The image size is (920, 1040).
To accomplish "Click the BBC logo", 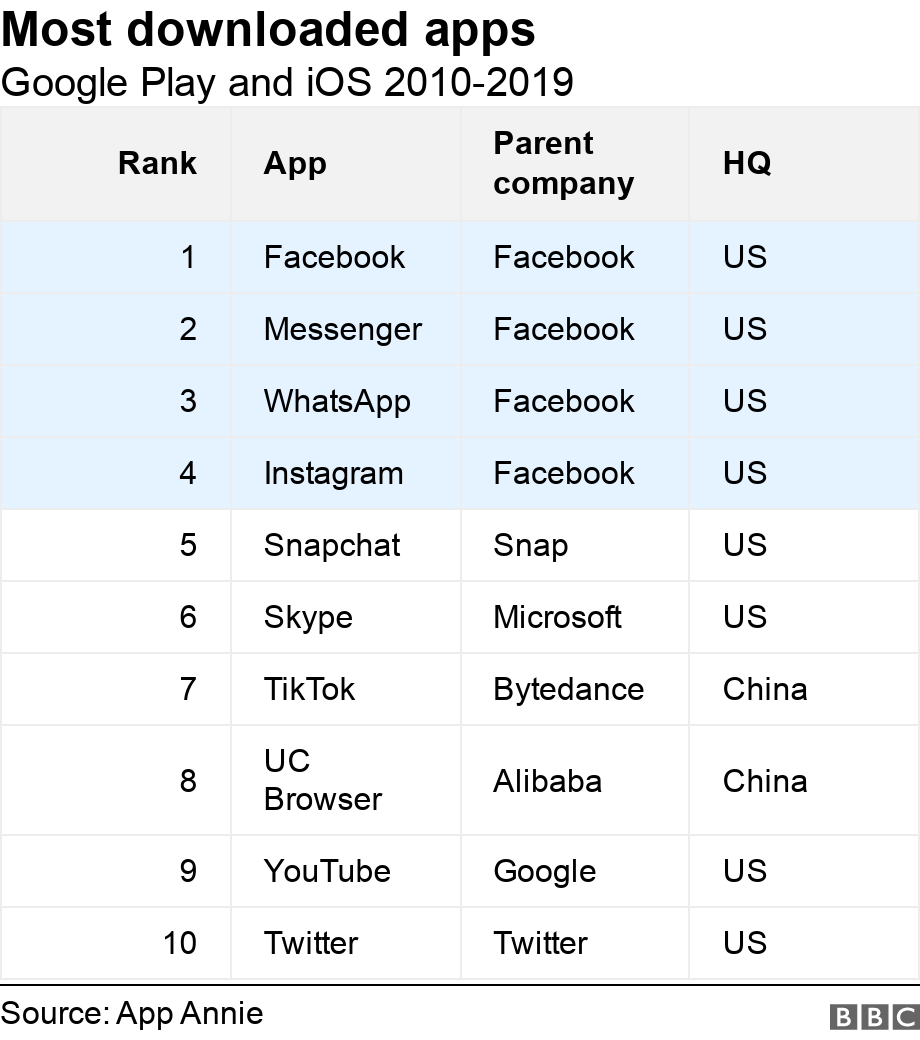I will 873,1016.
